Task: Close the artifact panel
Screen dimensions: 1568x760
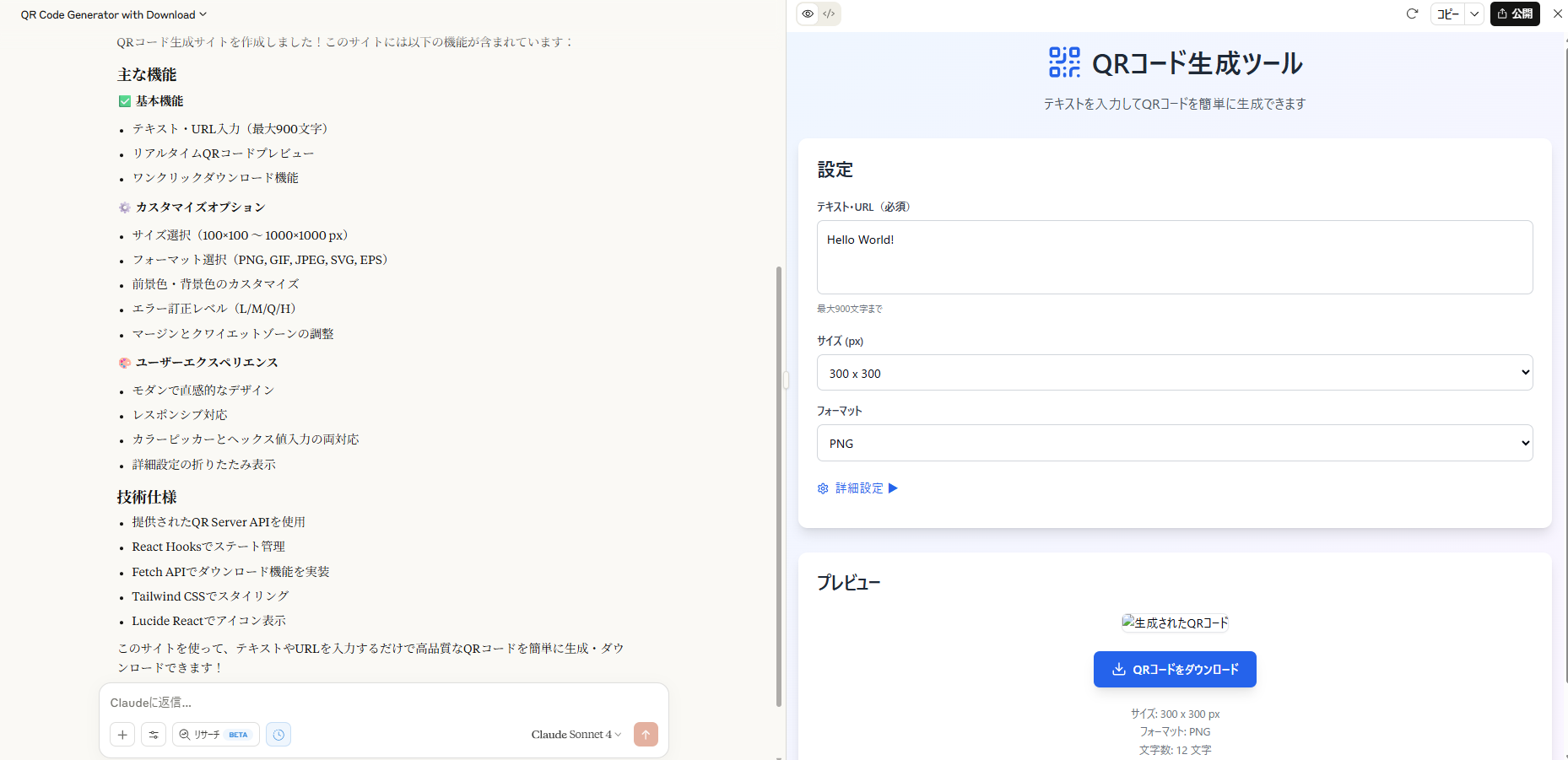Action: (1558, 13)
